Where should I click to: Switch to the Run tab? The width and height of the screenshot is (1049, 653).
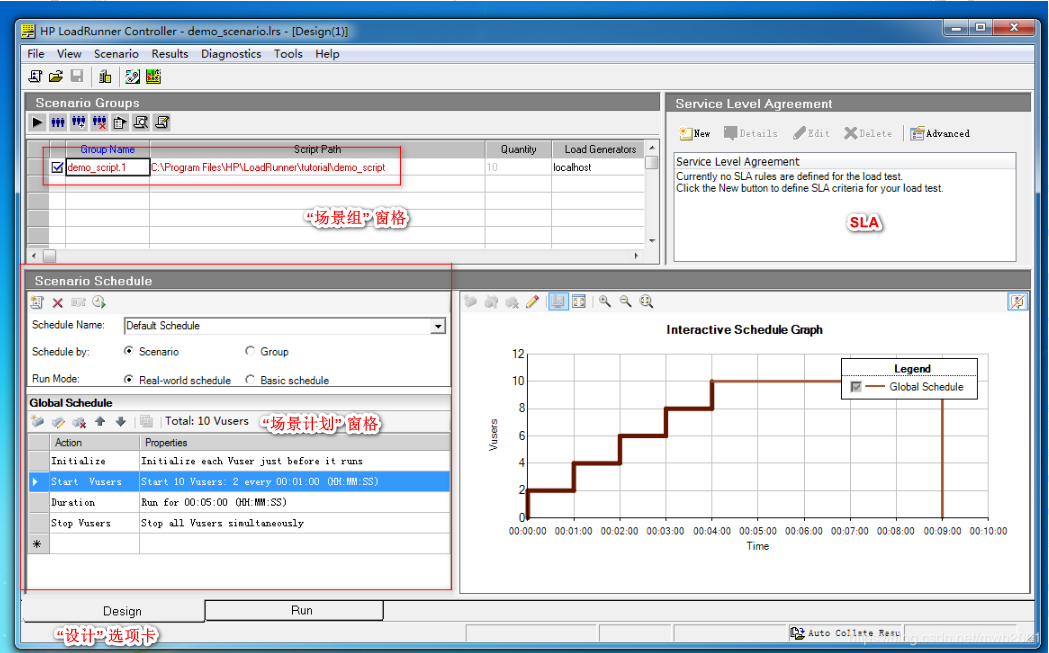coord(294,610)
